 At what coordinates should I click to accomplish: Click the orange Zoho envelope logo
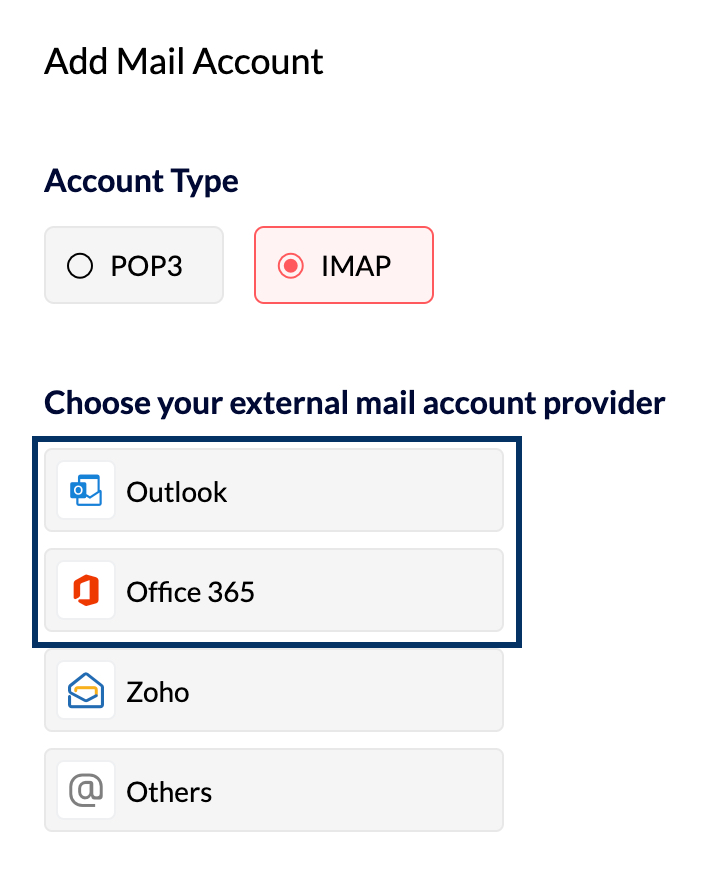pos(85,690)
